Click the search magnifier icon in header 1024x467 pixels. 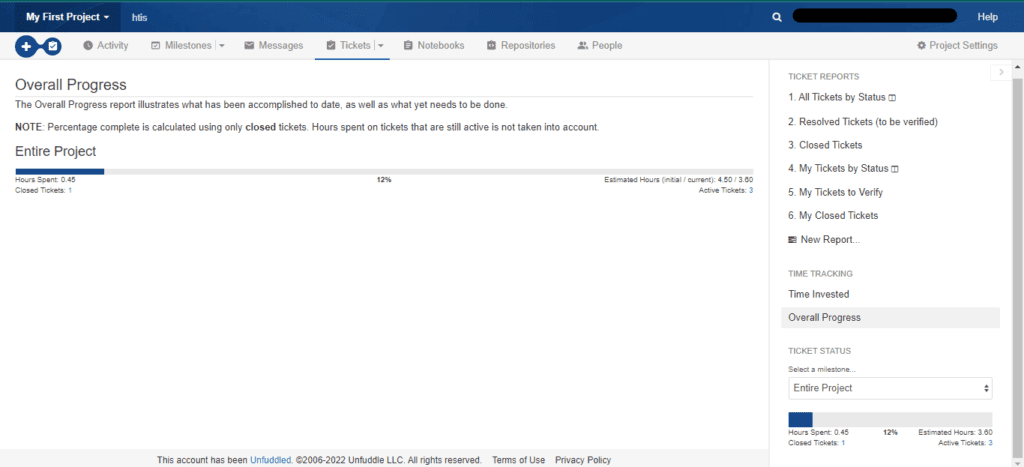pyautogui.click(x=776, y=17)
